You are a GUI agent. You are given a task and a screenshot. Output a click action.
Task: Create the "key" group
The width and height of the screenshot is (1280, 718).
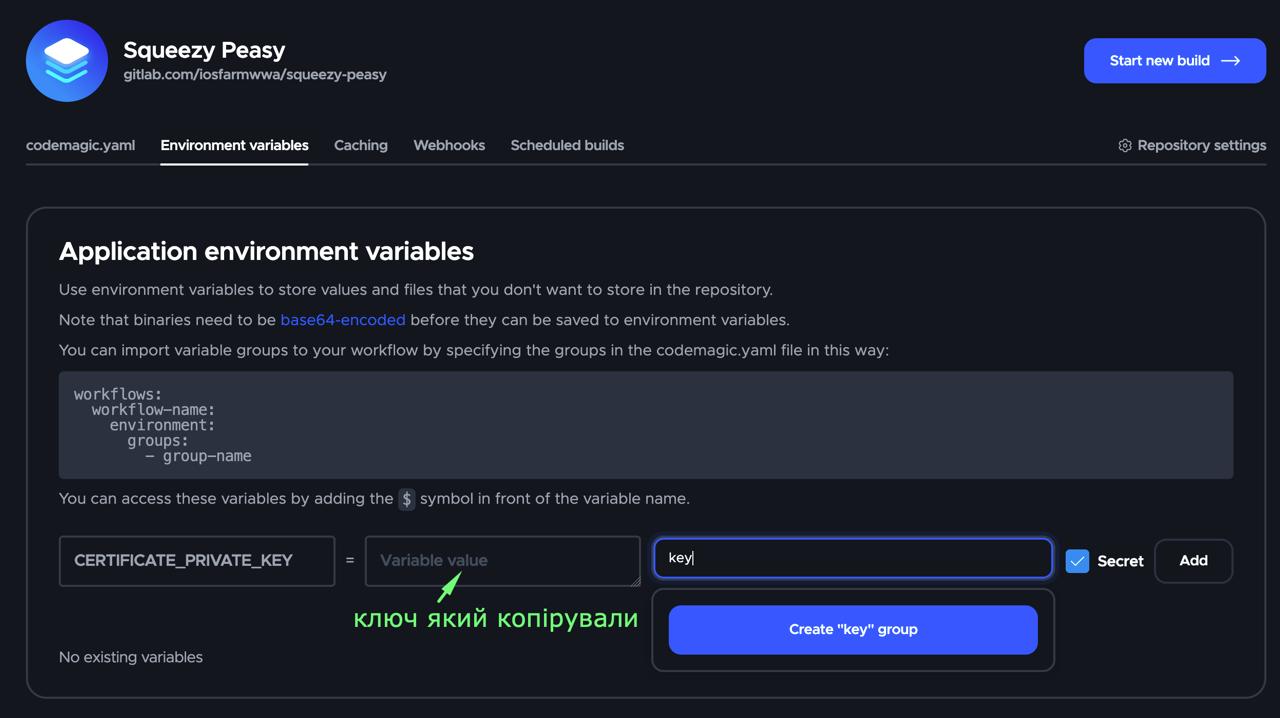click(x=853, y=630)
